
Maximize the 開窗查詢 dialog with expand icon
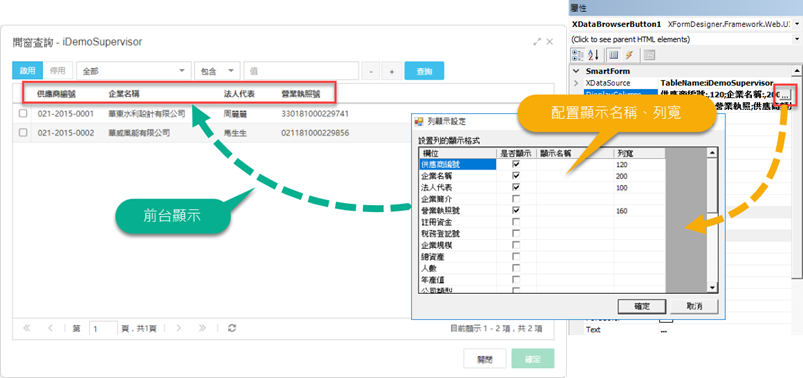pos(537,42)
